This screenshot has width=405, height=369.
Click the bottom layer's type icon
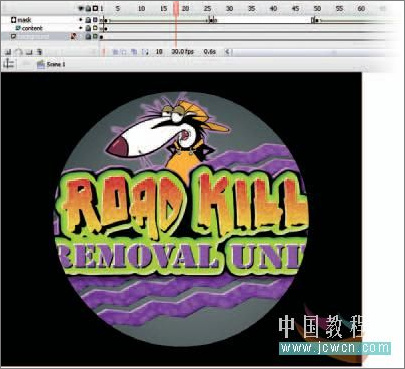pyautogui.click(x=13, y=37)
